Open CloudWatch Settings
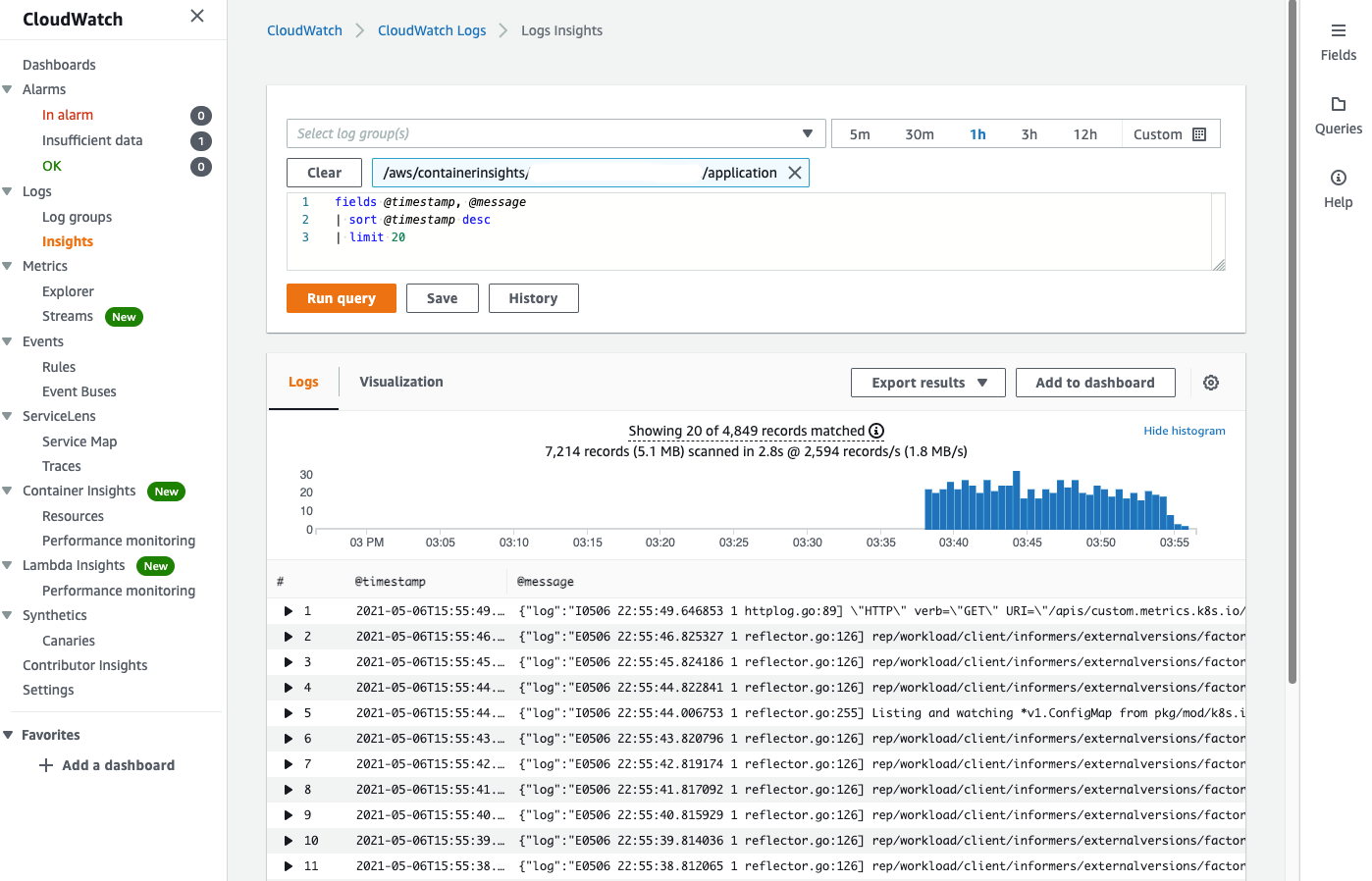 click(x=48, y=690)
